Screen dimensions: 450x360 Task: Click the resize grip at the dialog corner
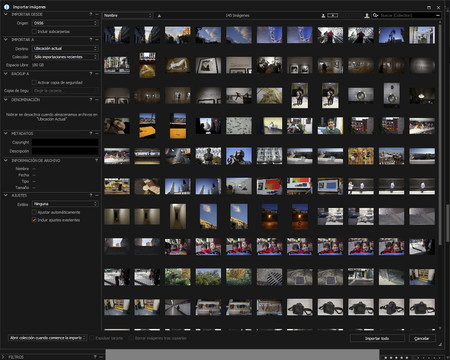(x=440, y=344)
